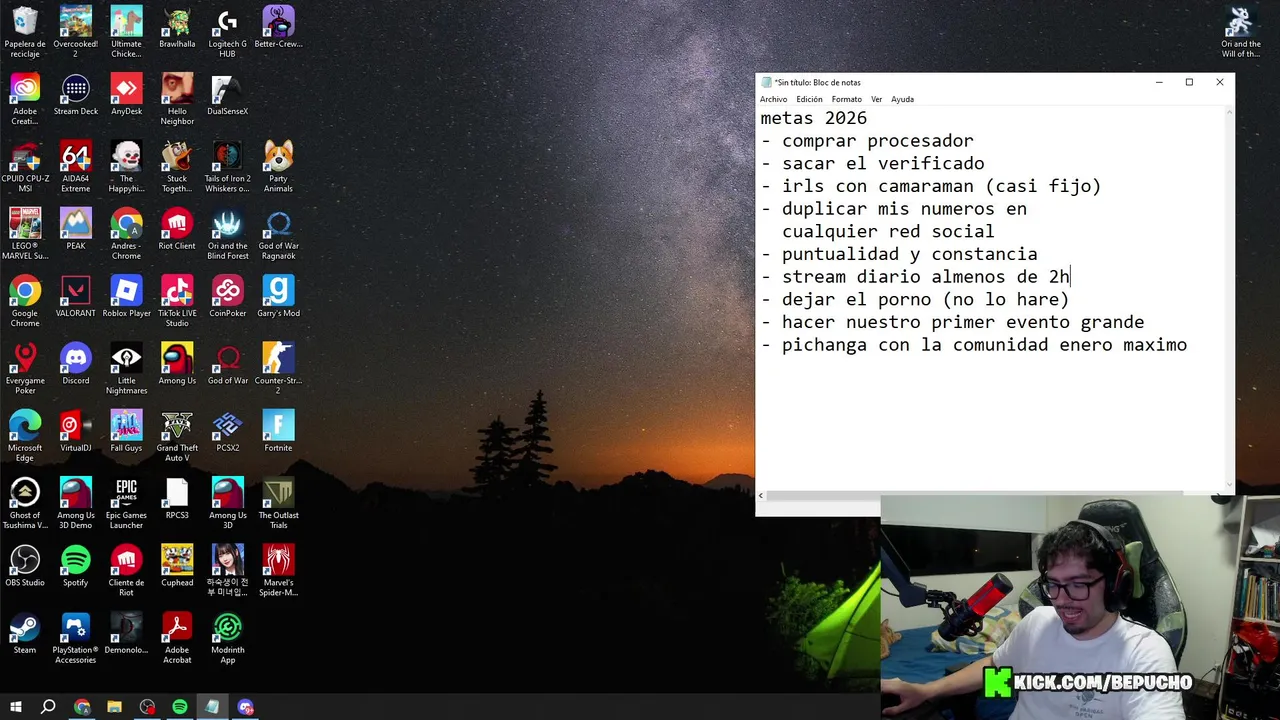Image resolution: width=1280 pixels, height=720 pixels.
Task: Select the AIDA64 Extreme icon
Action: (76, 167)
